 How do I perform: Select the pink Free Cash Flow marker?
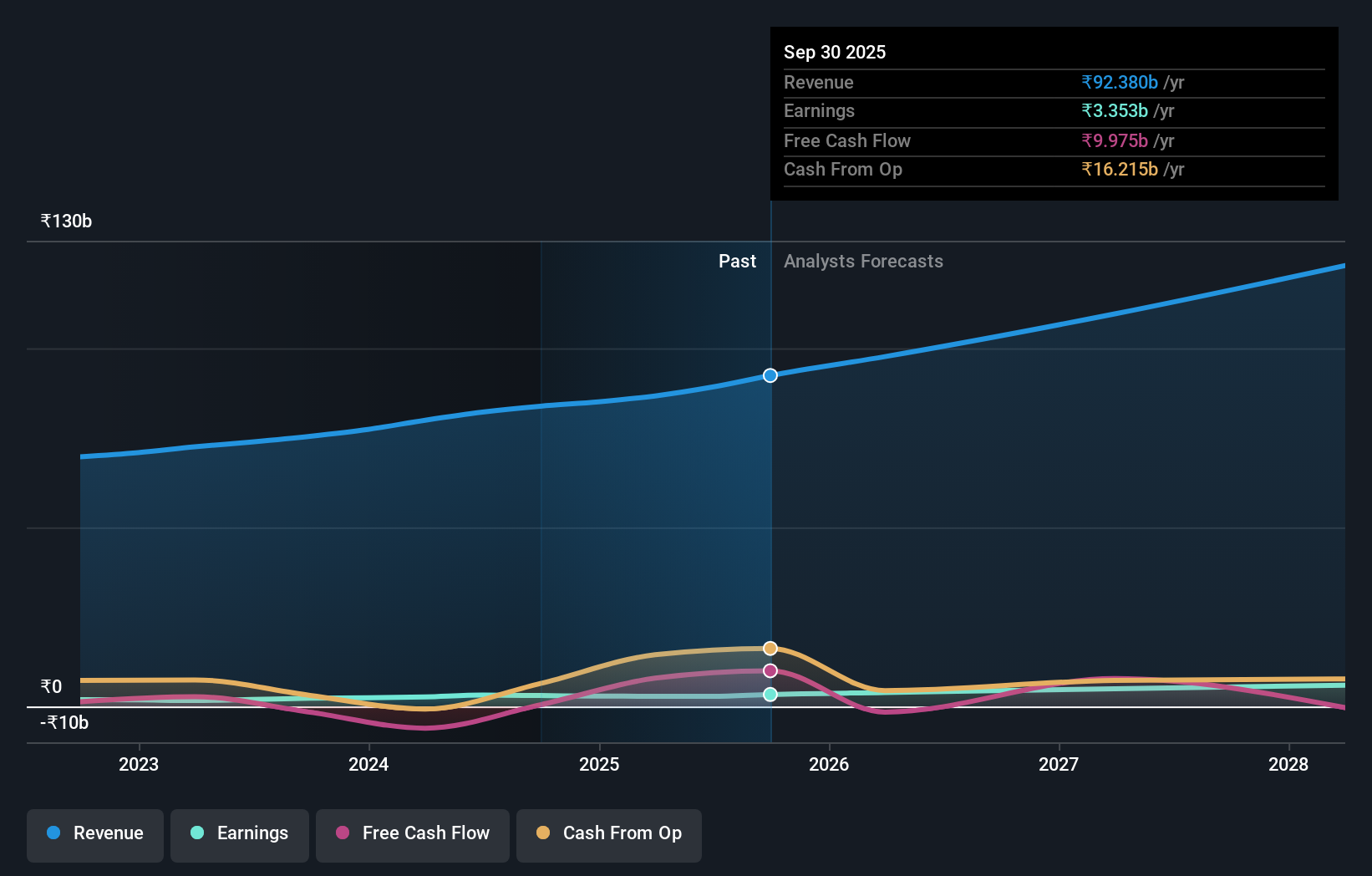pyautogui.click(x=770, y=670)
